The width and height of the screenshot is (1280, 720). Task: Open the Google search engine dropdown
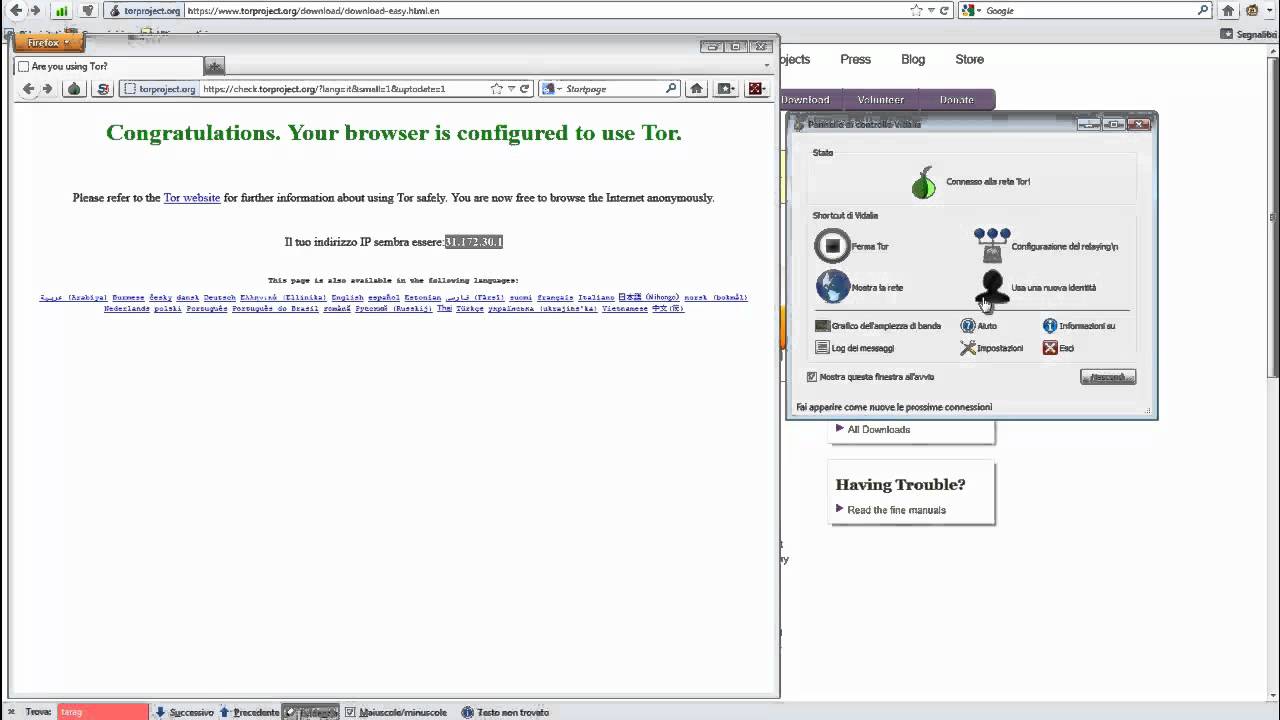972,11
